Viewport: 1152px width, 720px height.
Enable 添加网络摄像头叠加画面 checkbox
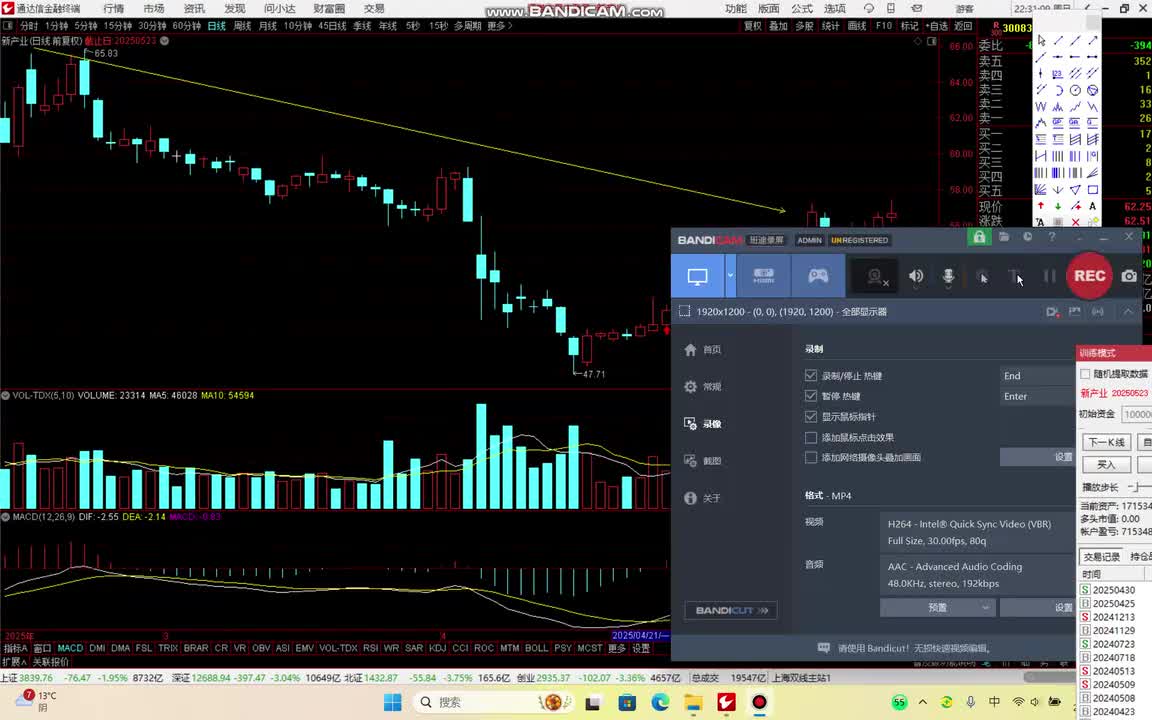click(811, 458)
